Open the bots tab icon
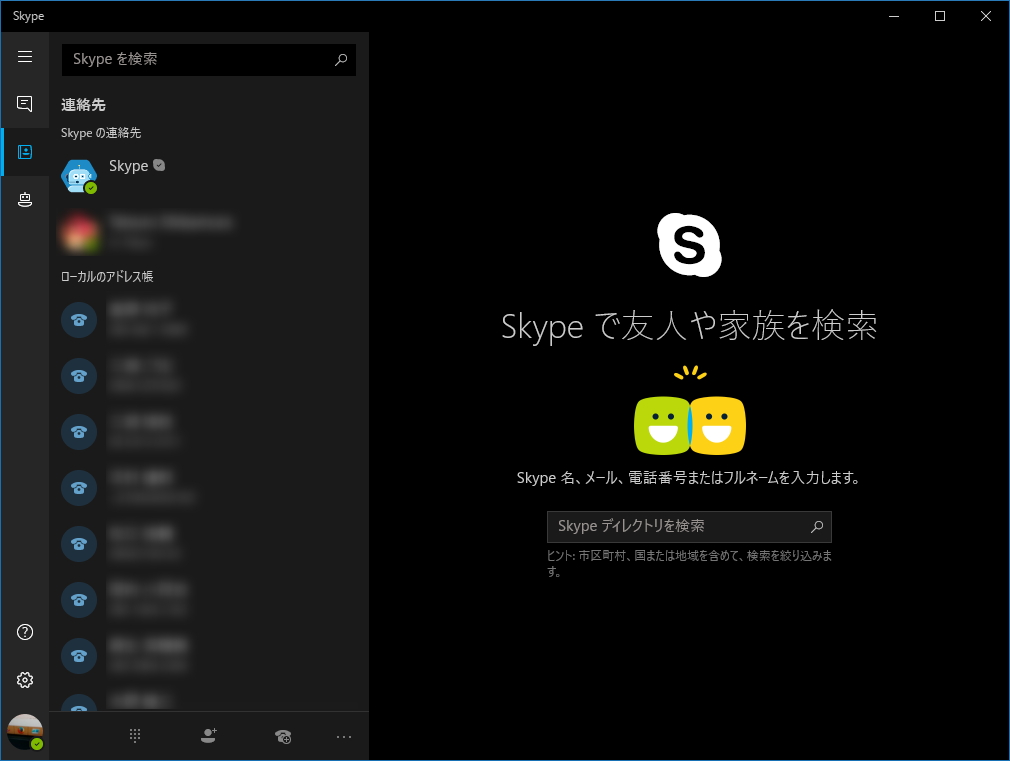 [24, 200]
